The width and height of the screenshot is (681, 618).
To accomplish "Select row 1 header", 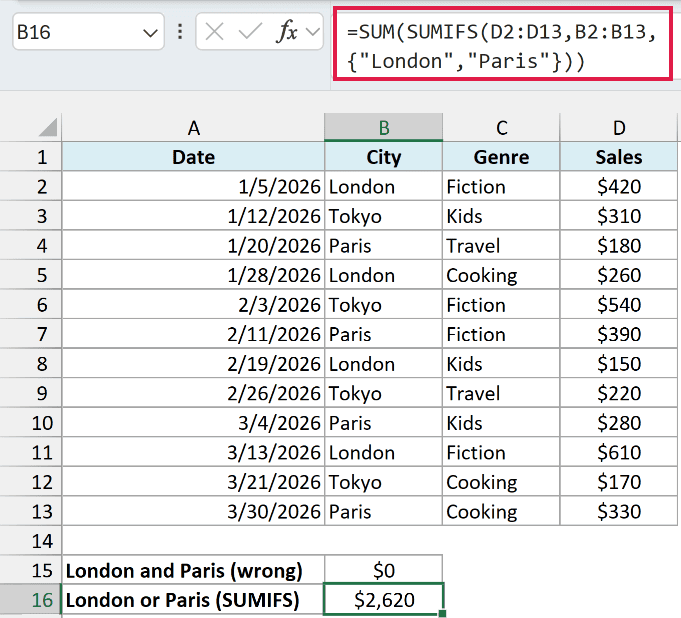I will point(31,157).
